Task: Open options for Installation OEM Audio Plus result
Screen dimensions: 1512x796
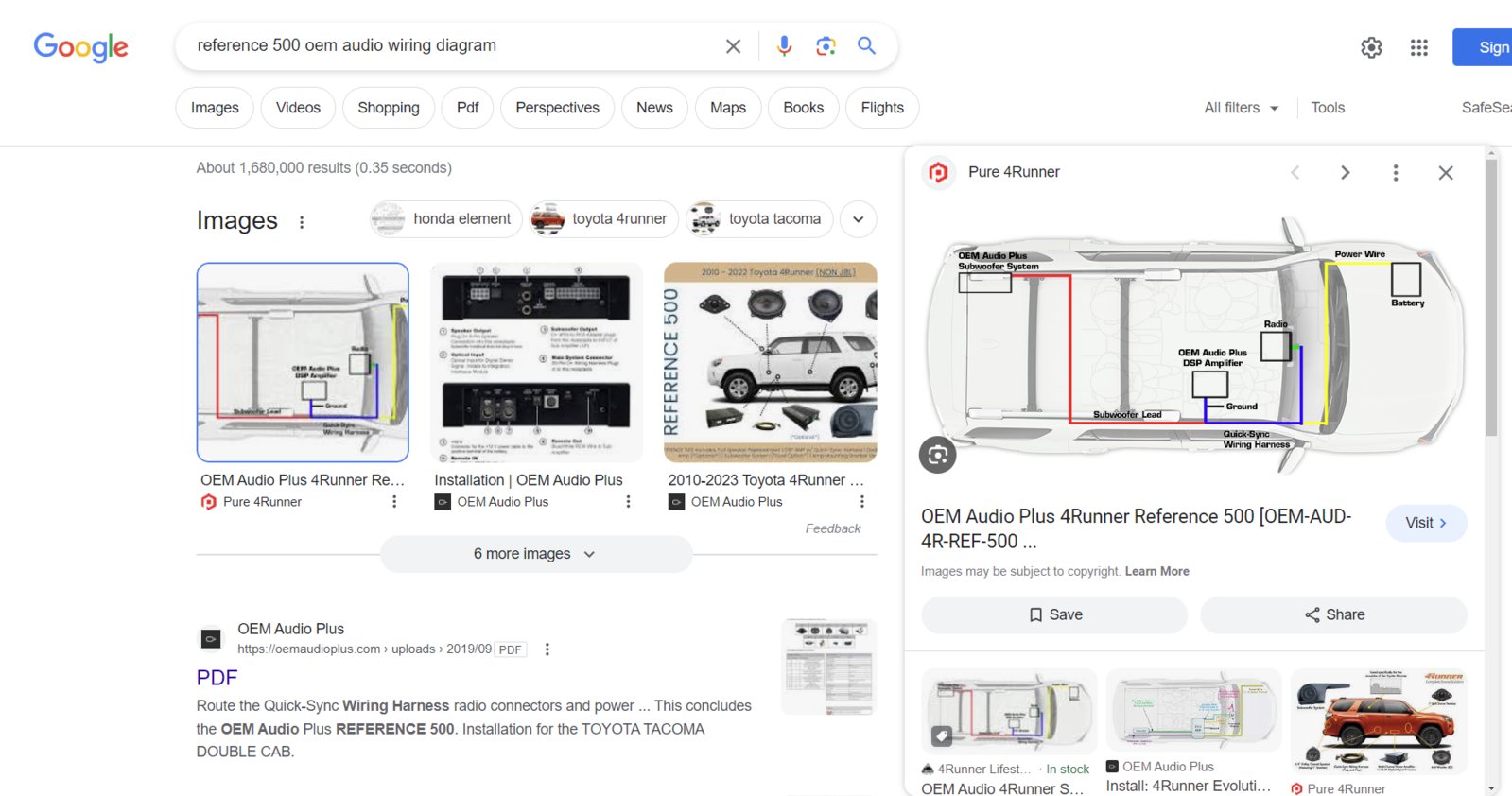Action: tap(628, 502)
